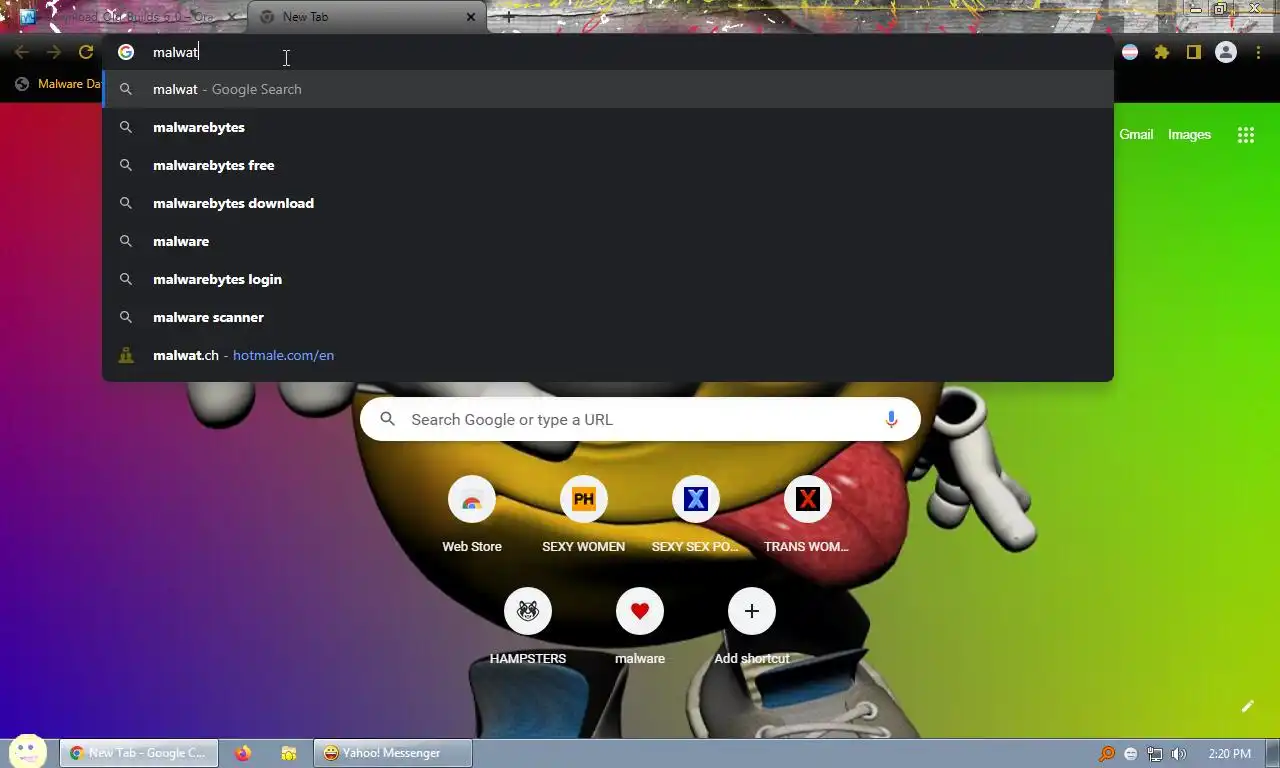Pick the 'malwarebytes' suggestion
The height and width of the screenshot is (768, 1280).
pyautogui.click(x=608, y=127)
